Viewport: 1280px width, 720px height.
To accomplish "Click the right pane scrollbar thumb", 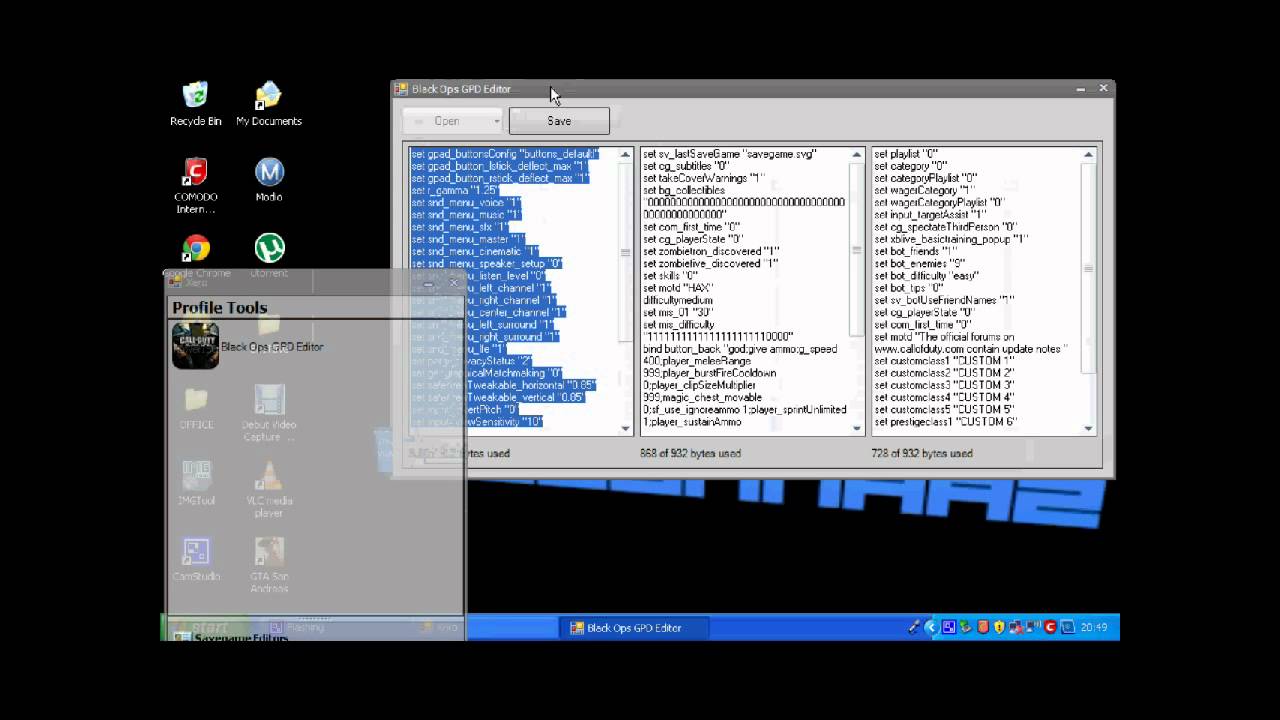I will (1089, 268).
